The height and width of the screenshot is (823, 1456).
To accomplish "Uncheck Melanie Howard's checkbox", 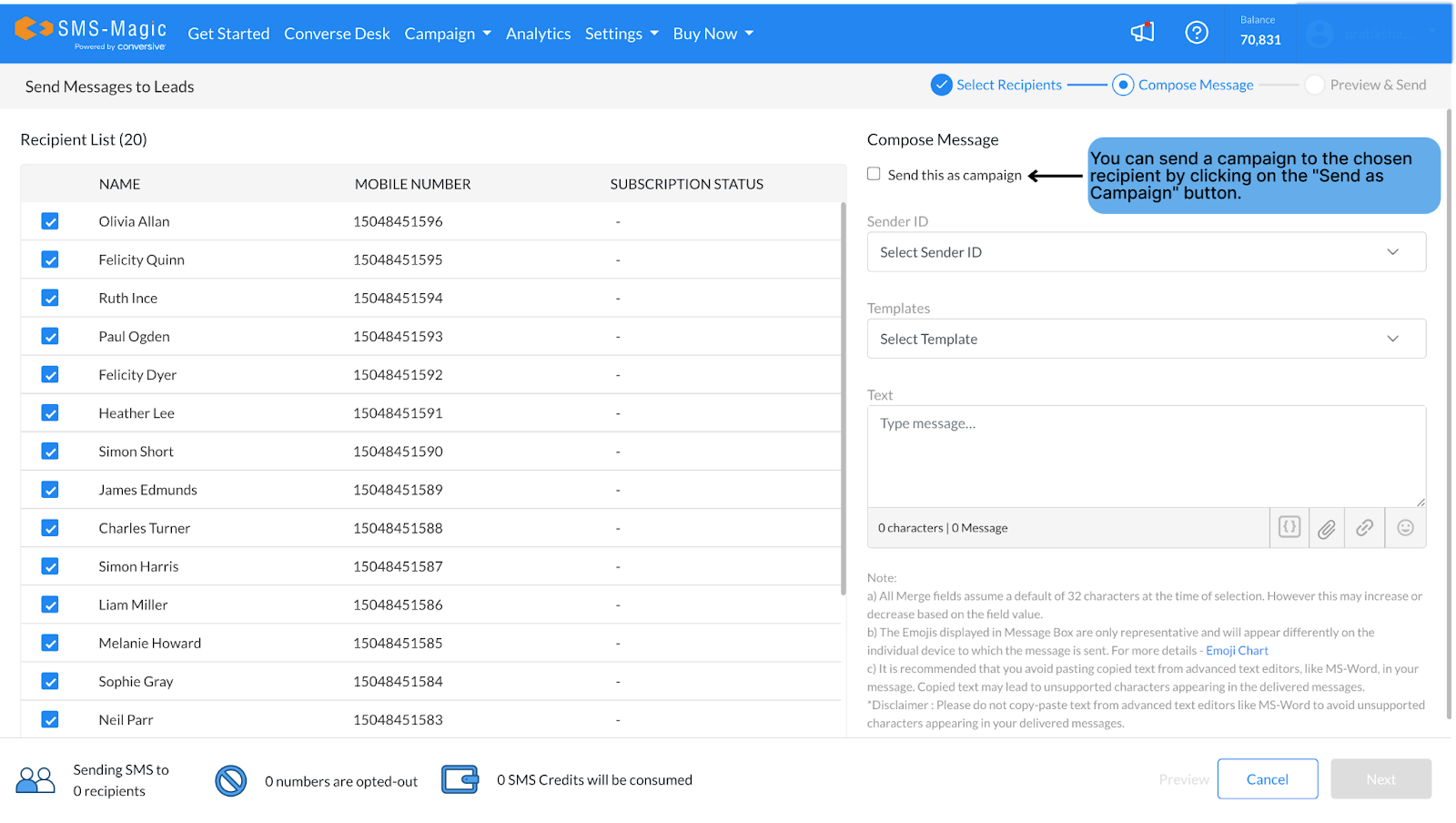I will (50, 643).
